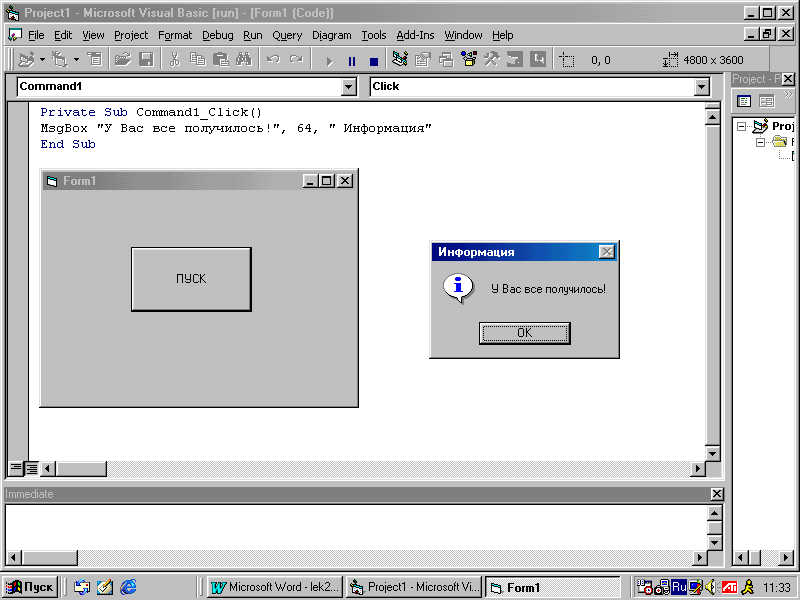Click the Add Form toolbar icon
The height and width of the screenshot is (600, 800).
point(60,60)
